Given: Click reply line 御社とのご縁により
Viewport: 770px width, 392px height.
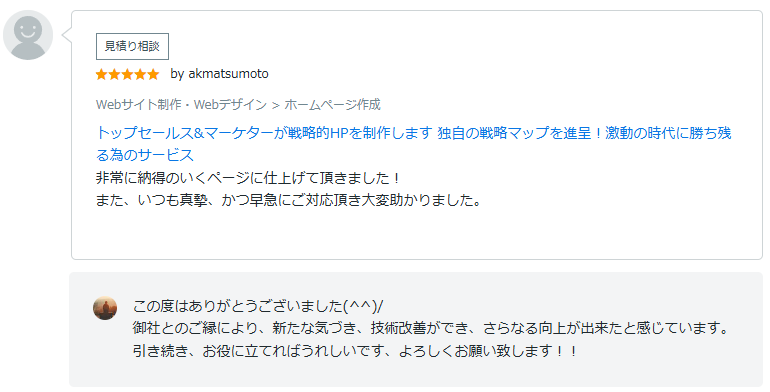Looking at the screenshot, I should tap(431, 328).
